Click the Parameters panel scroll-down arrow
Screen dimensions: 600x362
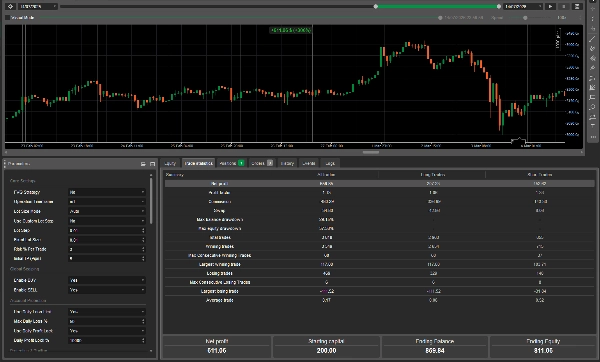point(151,351)
